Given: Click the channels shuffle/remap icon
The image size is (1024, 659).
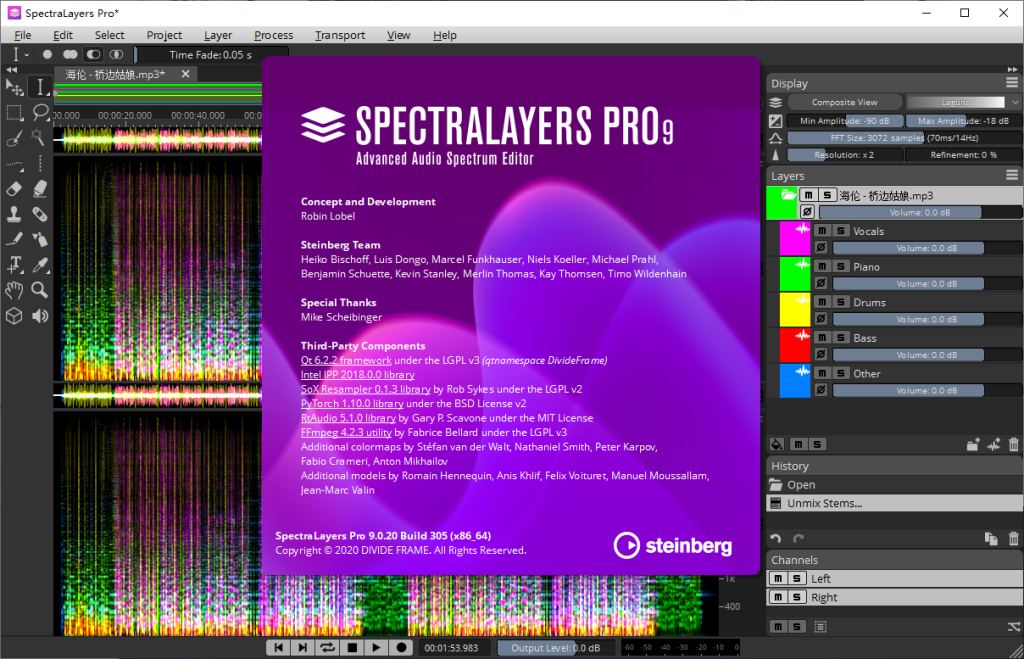Looking at the screenshot, I should pos(1014,627).
